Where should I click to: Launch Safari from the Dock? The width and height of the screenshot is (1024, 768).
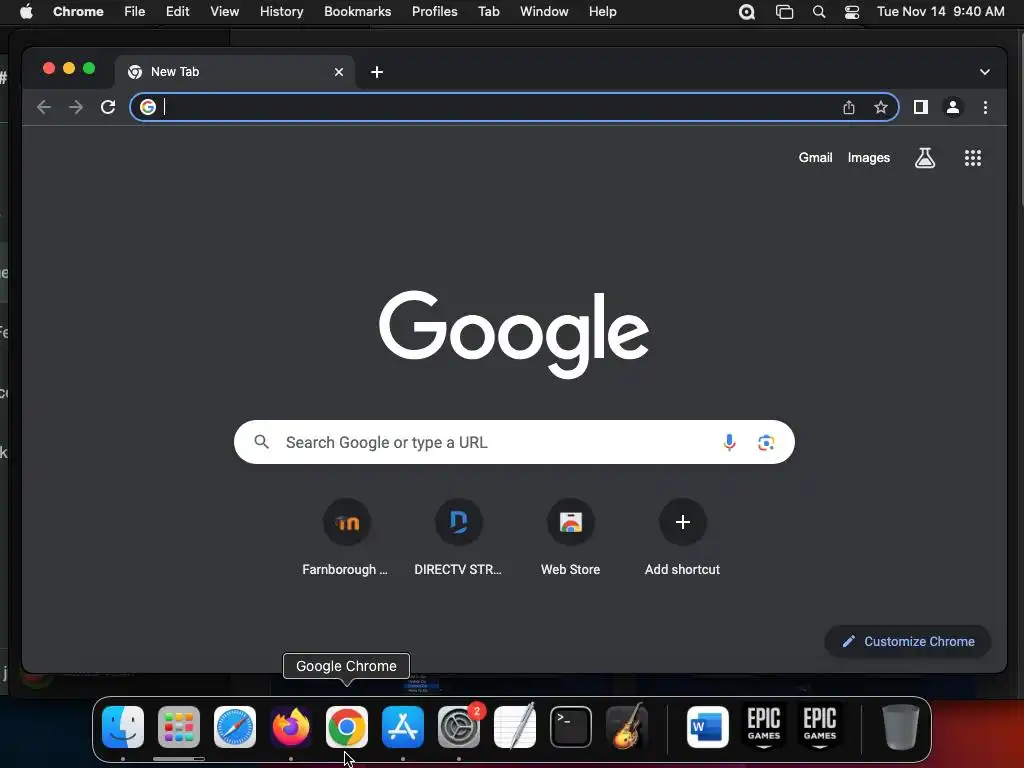click(x=235, y=727)
